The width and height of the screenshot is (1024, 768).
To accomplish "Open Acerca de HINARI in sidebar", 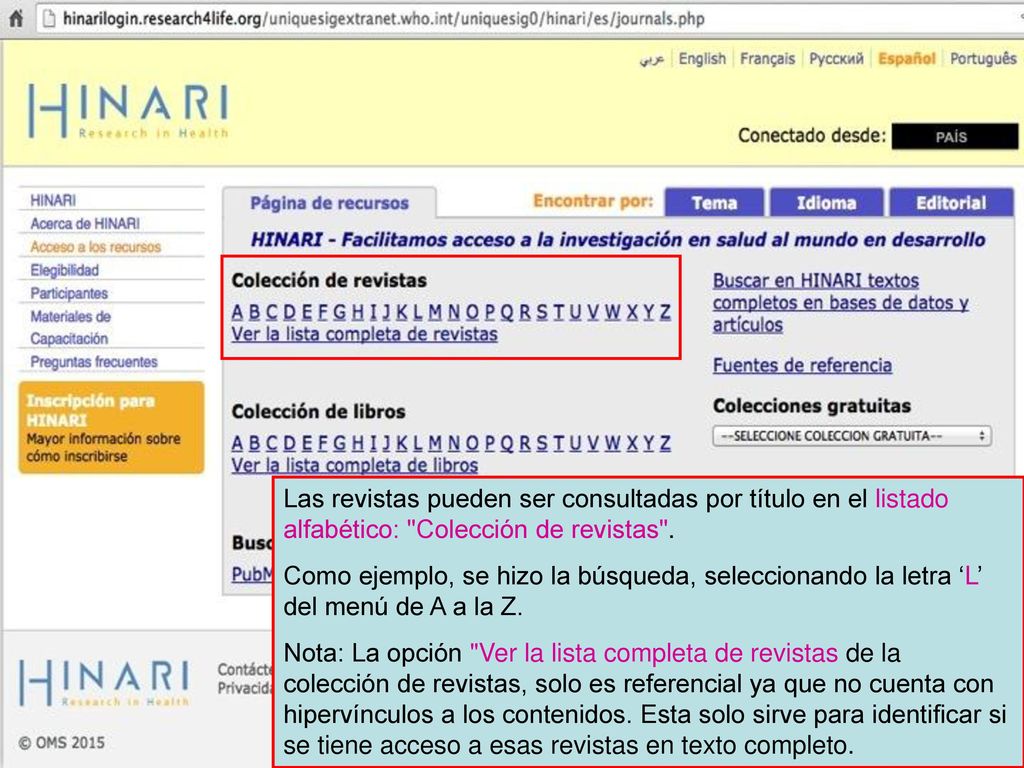I will coord(85,223).
